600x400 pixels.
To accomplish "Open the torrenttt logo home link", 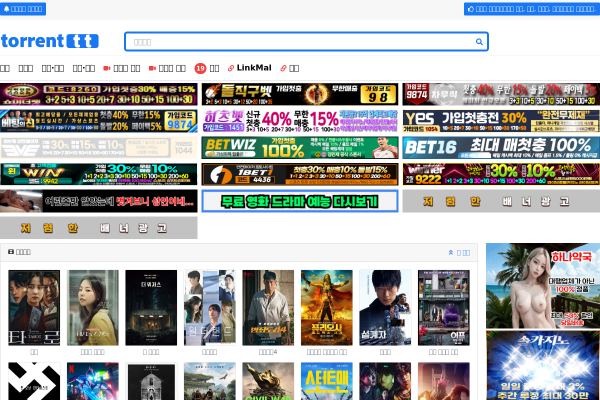I will (x=50, y=41).
